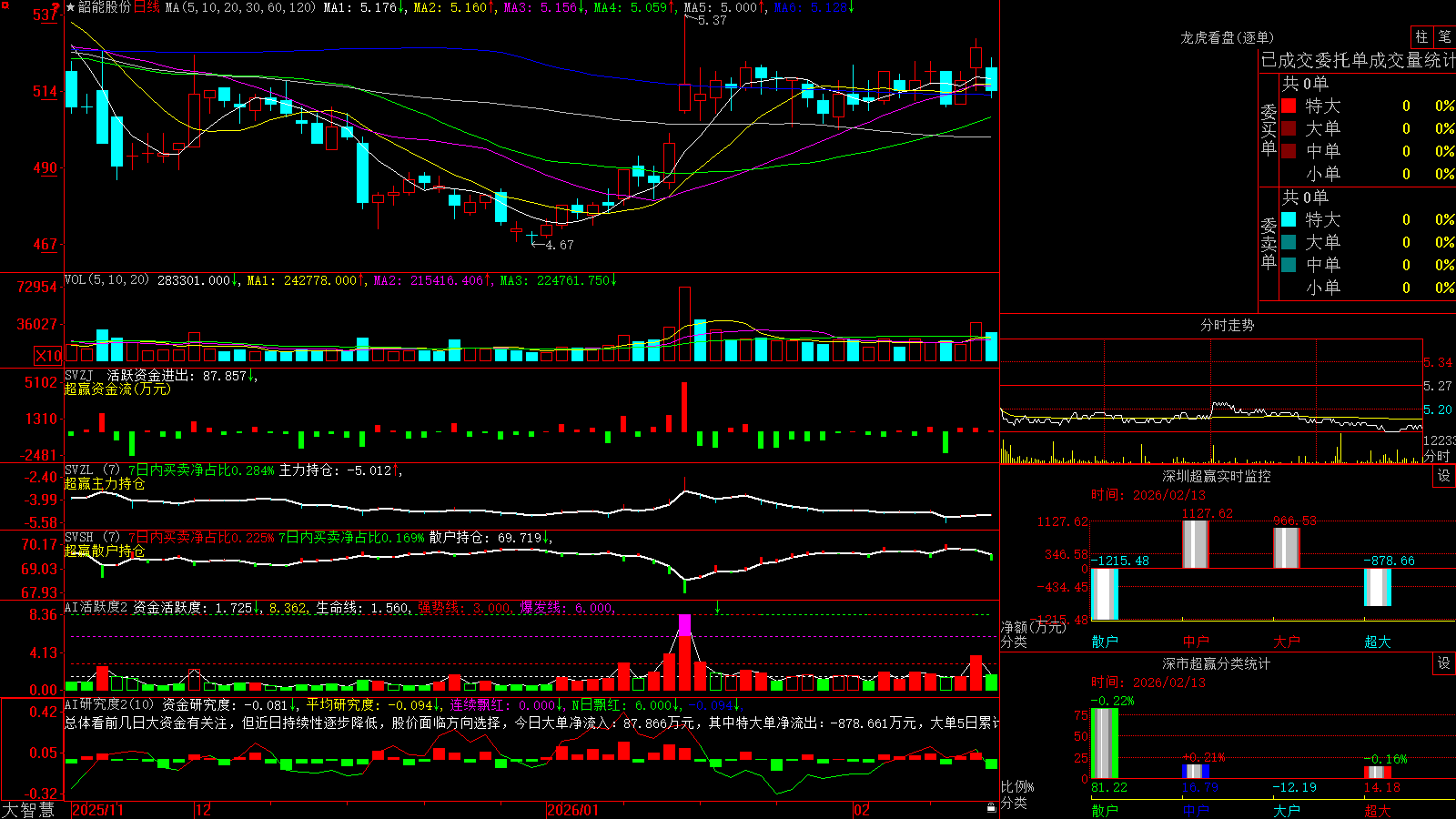Click the dark red 中单 buy-order swatch
Image resolution: width=1456 pixels, height=819 pixels.
coord(1289,151)
